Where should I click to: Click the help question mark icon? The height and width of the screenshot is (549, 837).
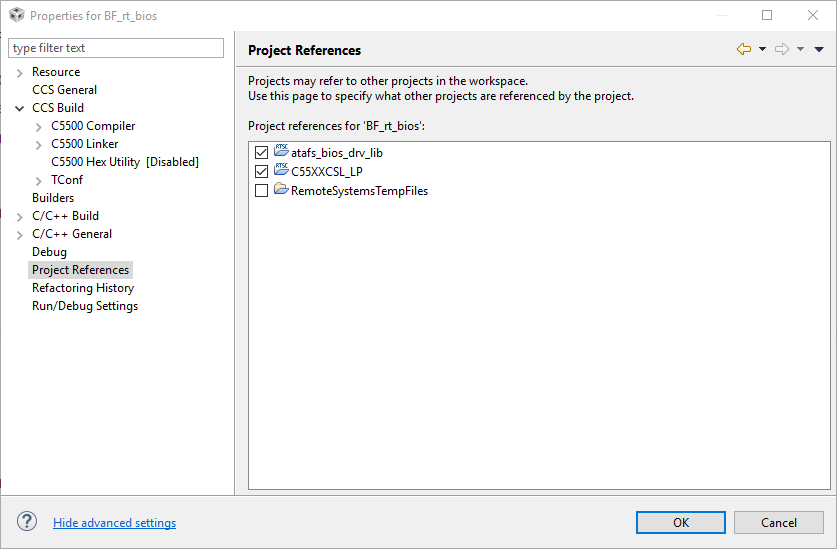[27, 522]
